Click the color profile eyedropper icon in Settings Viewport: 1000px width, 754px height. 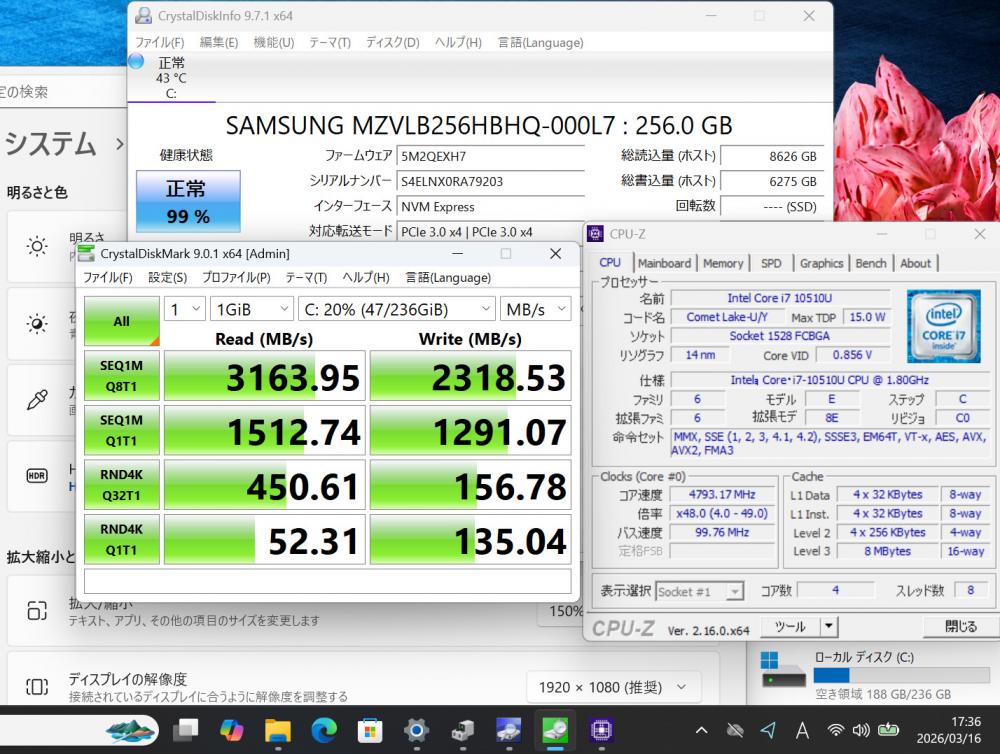37,400
